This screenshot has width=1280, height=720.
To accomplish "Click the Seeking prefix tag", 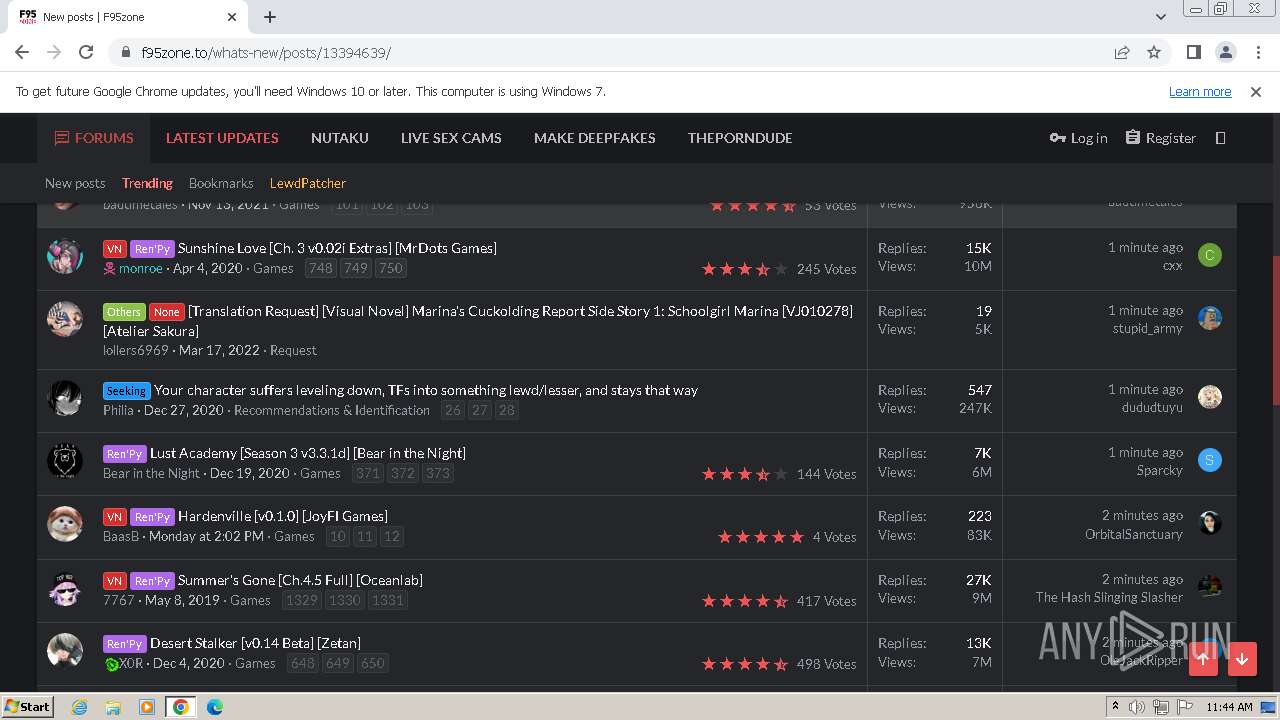I will tap(126, 391).
